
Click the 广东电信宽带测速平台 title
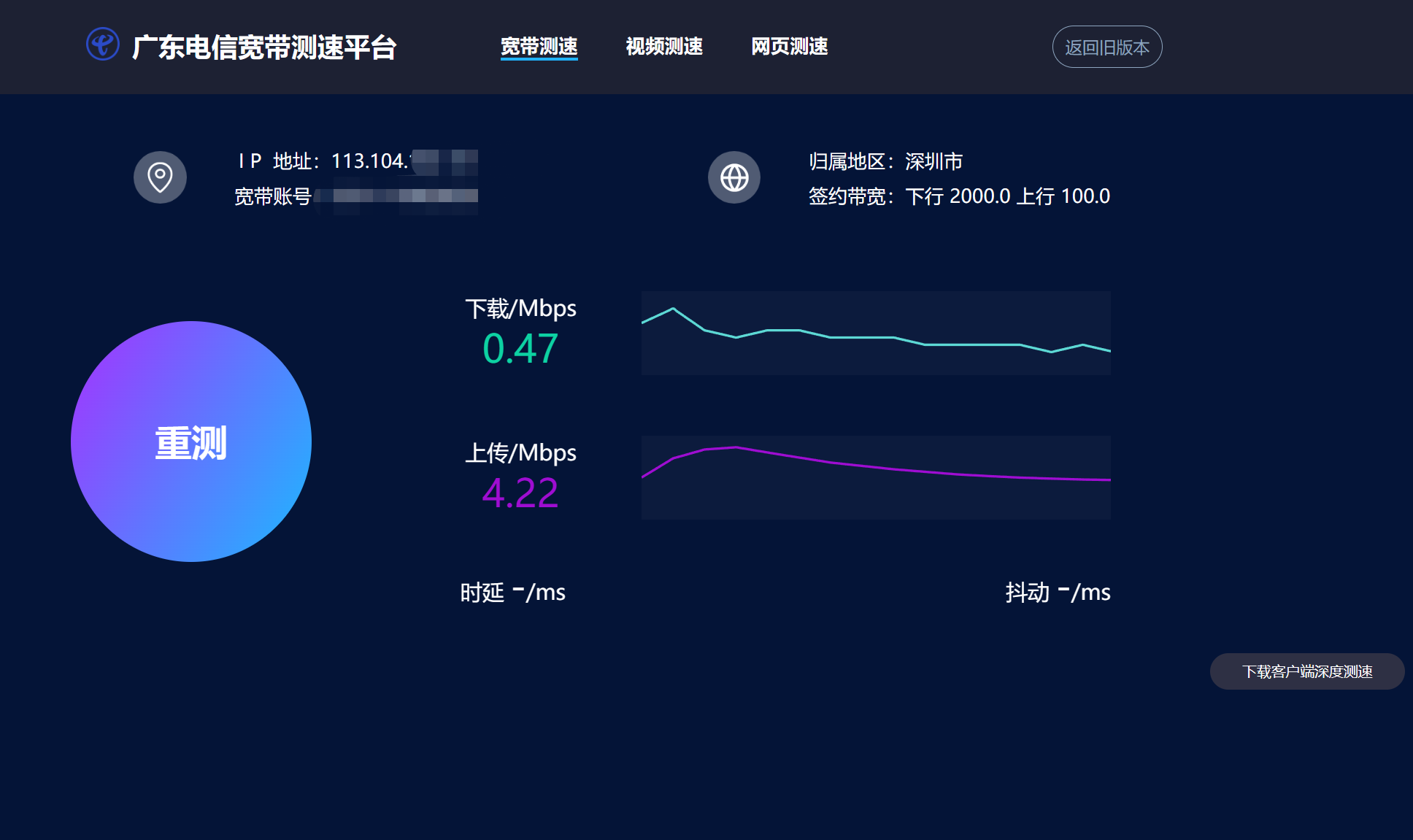pos(264,47)
